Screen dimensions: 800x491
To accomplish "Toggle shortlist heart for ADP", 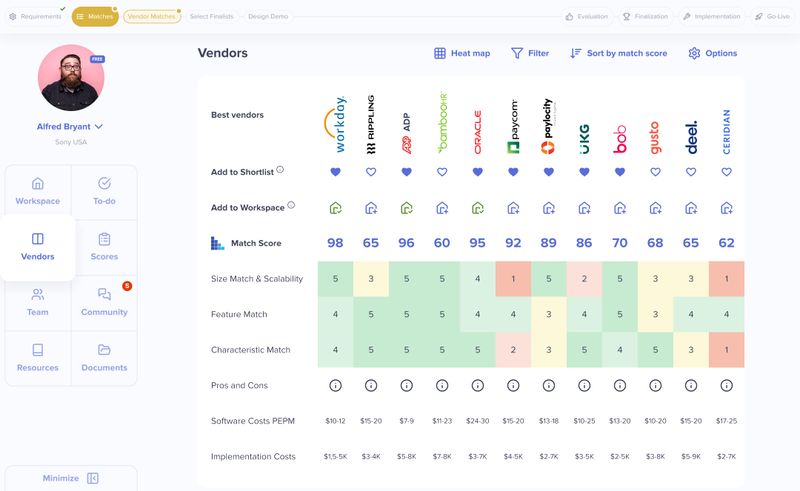I will (x=407, y=172).
